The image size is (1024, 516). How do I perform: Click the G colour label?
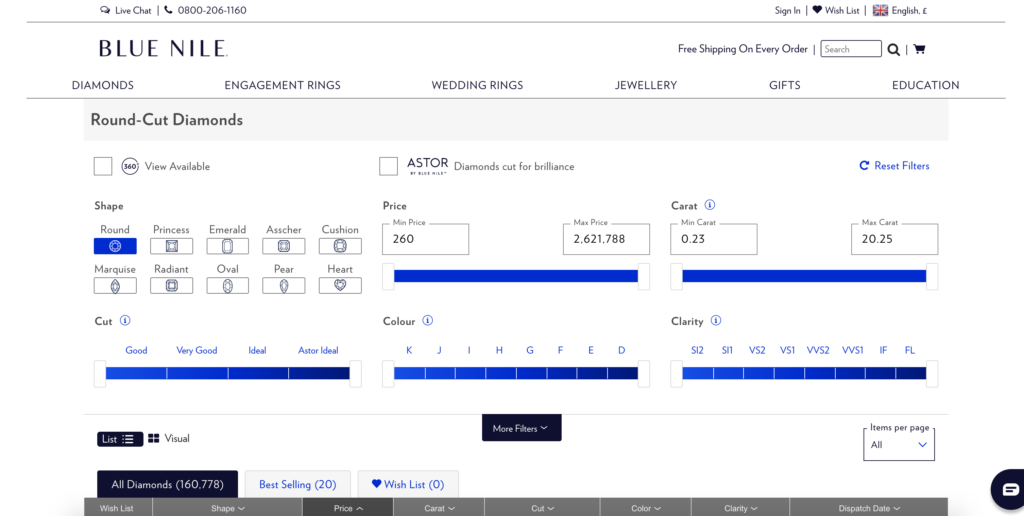tap(530, 350)
